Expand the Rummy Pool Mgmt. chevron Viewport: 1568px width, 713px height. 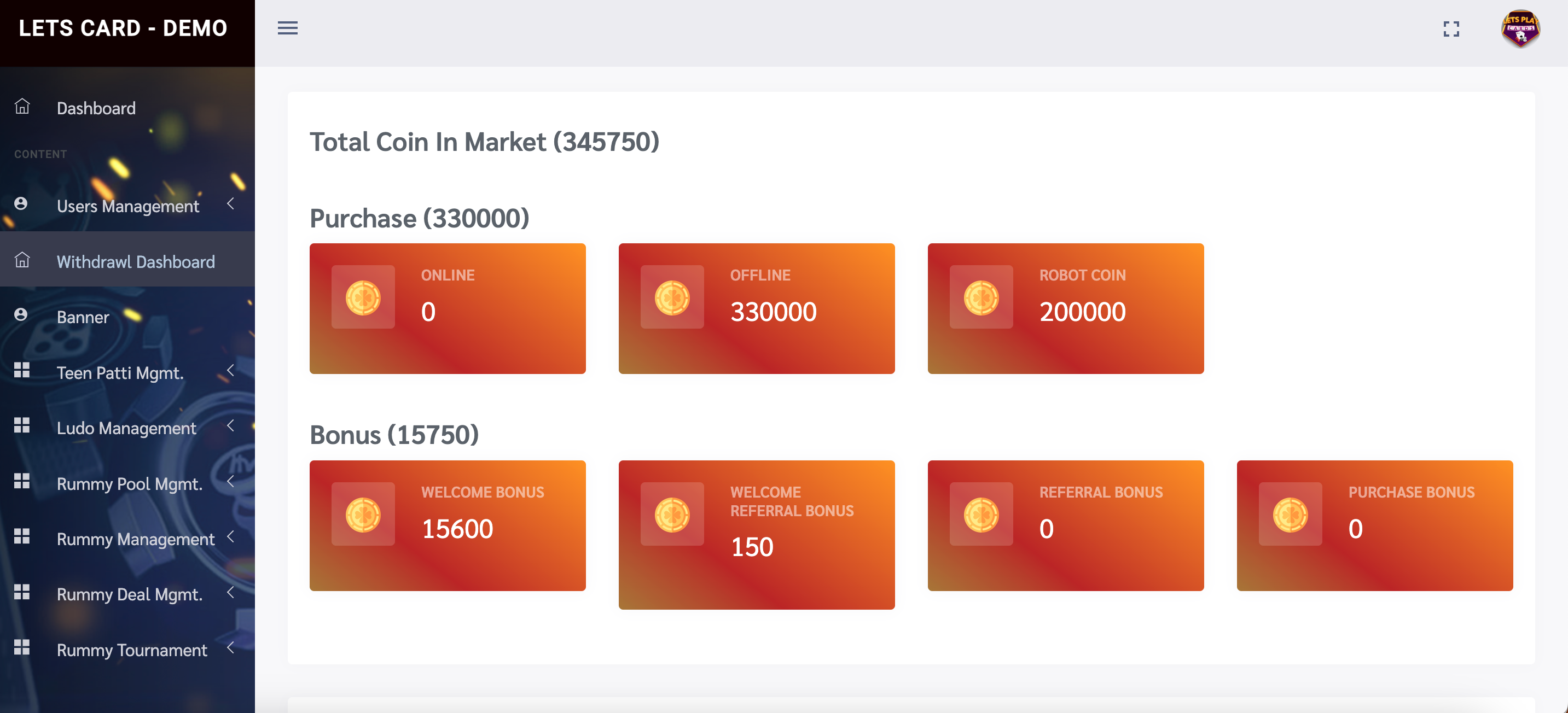[x=231, y=481]
